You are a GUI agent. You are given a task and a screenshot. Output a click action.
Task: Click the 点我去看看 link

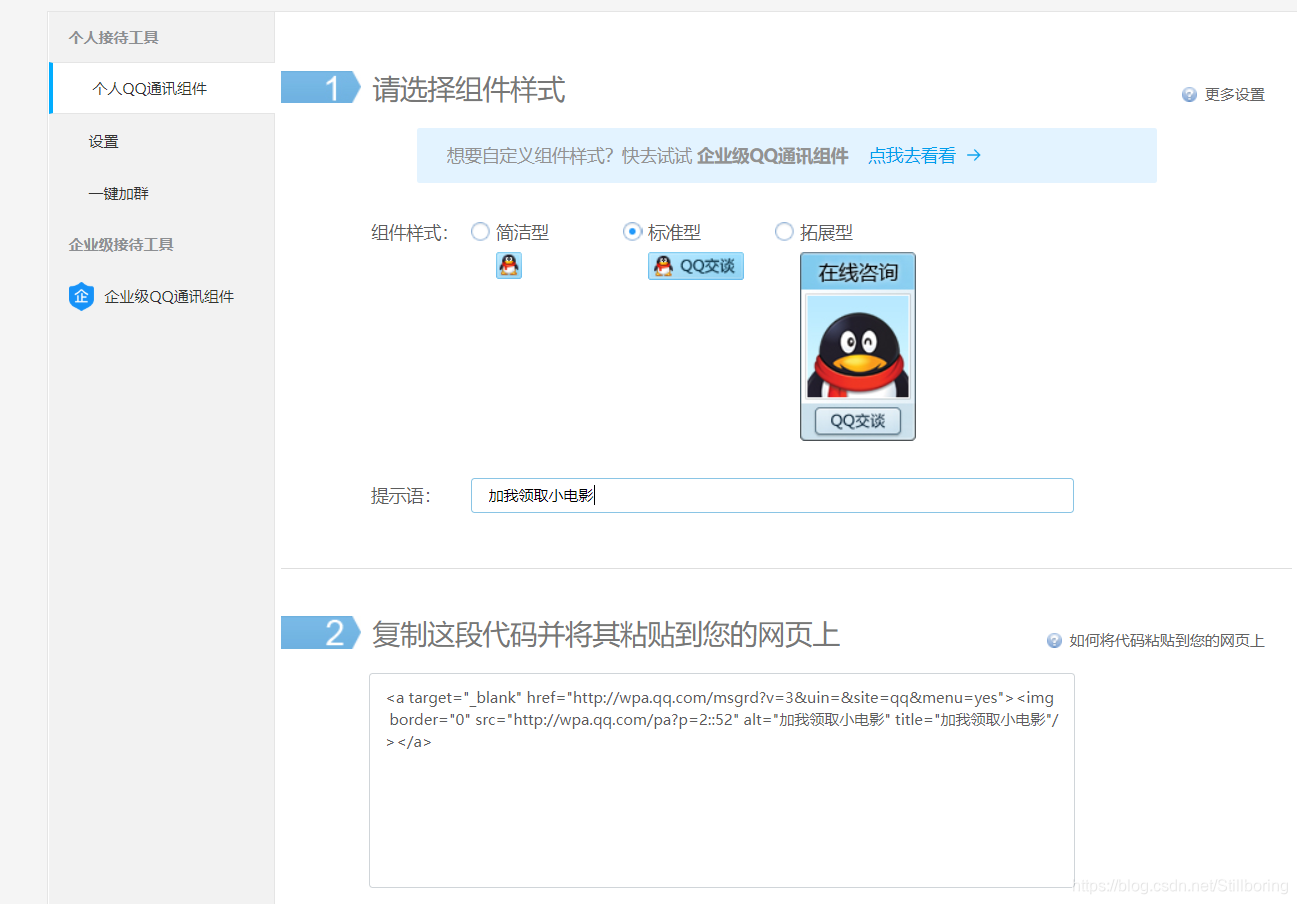(912, 156)
